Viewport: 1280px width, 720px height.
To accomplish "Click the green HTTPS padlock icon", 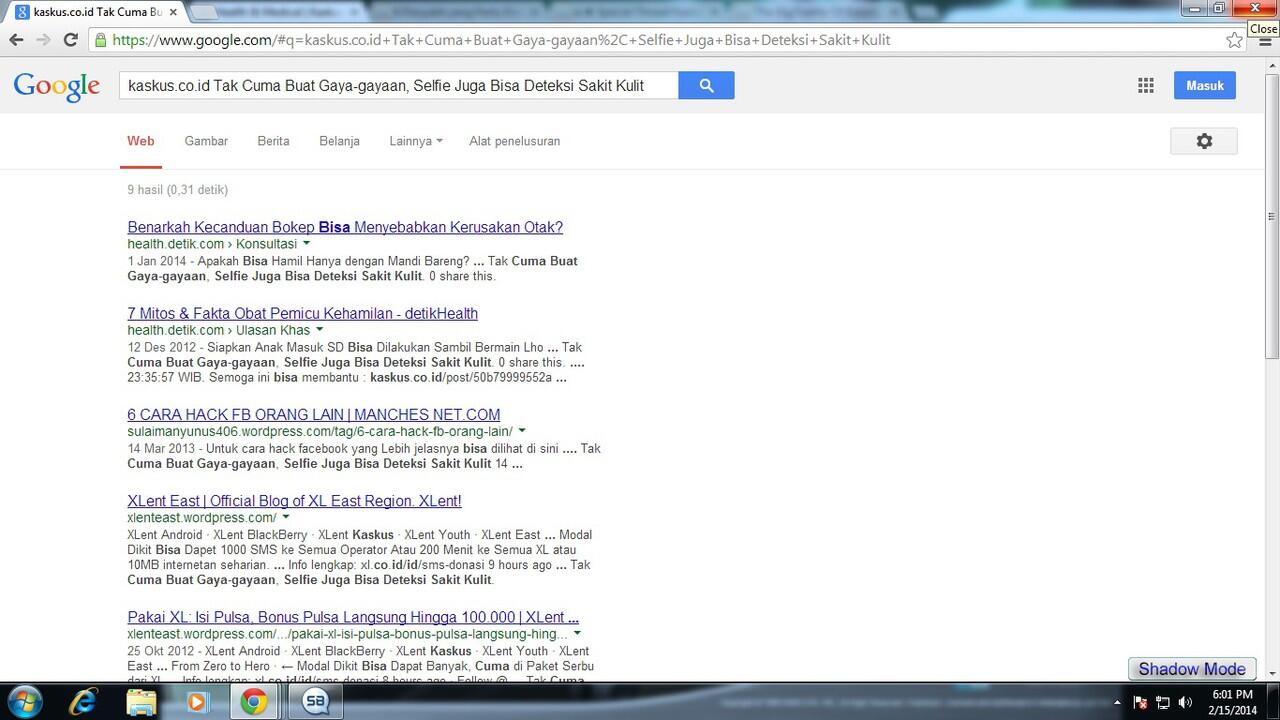I will click(x=100, y=40).
